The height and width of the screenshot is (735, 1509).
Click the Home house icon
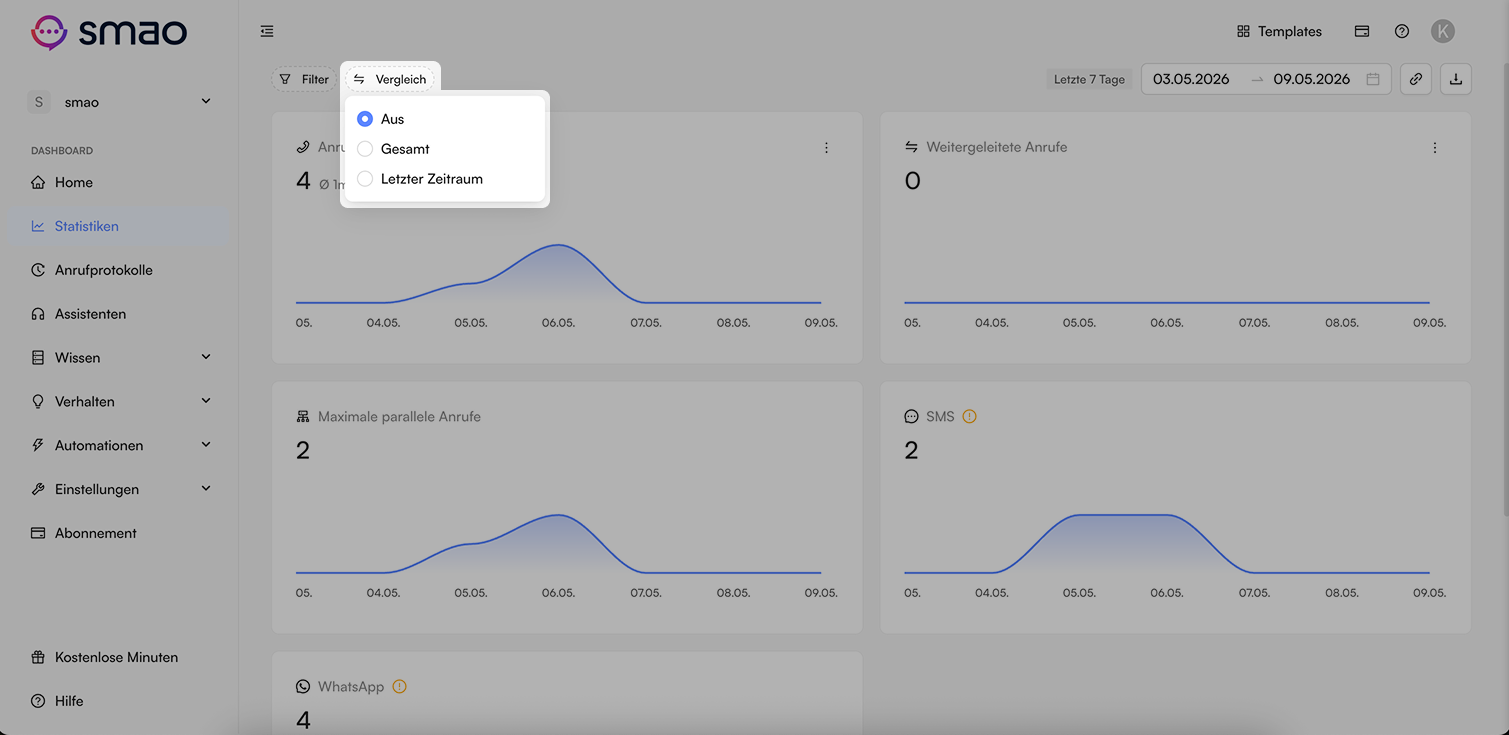point(38,182)
